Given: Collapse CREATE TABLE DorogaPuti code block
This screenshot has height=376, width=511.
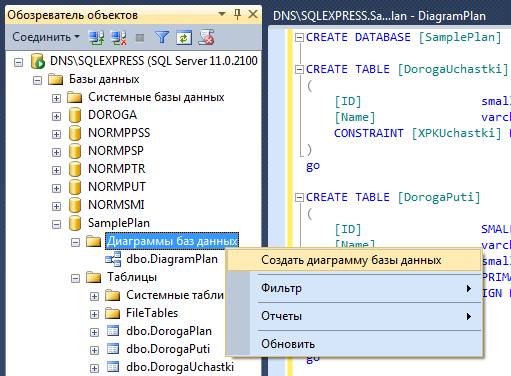Looking at the screenshot, I should tap(299, 197).
